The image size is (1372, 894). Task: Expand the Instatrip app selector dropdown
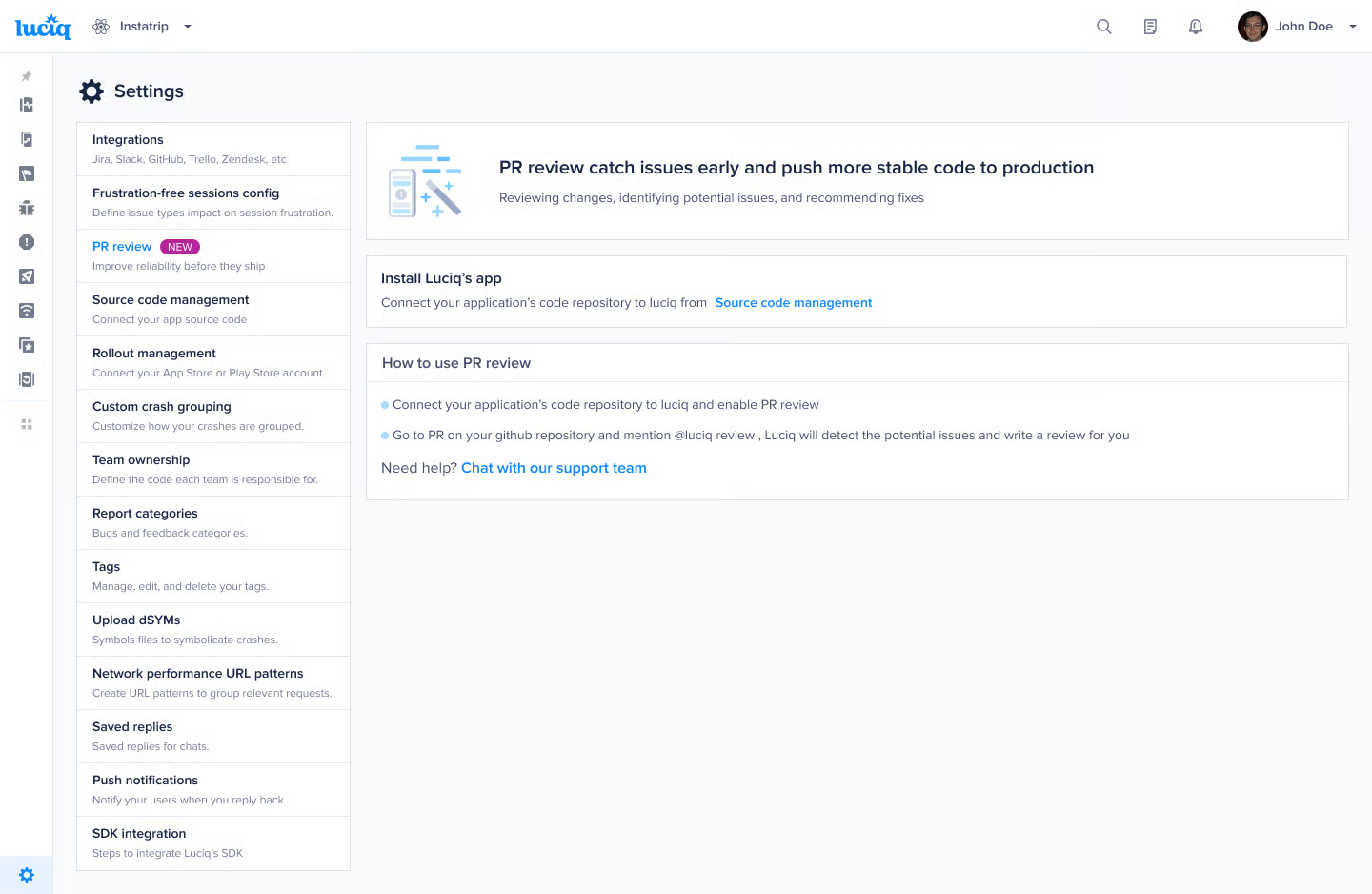(188, 27)
